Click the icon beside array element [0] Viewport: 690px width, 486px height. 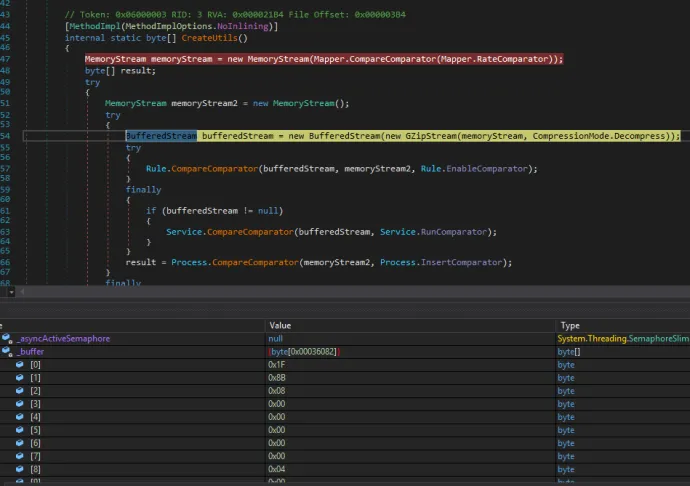pos(20,364)
